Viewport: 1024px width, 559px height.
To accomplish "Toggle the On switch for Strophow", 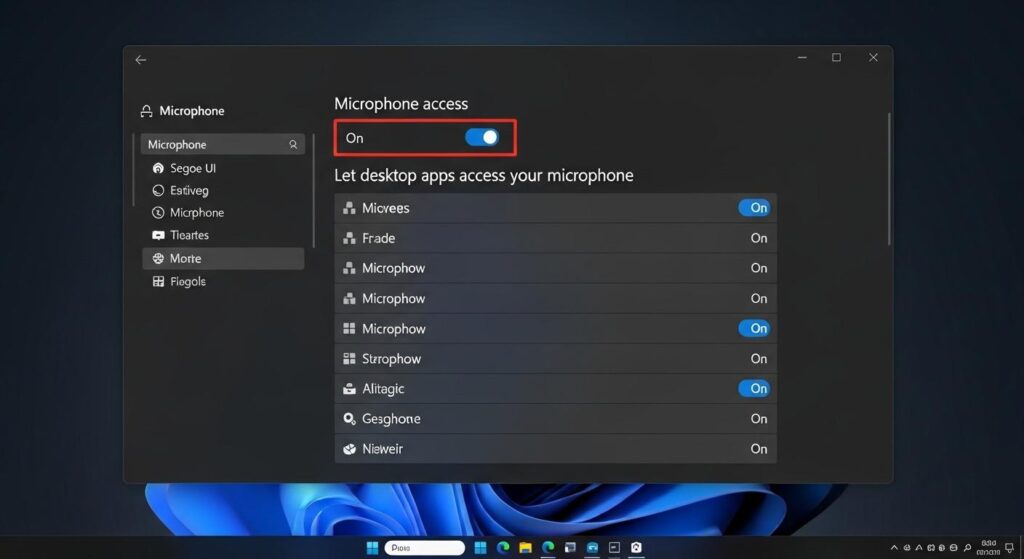I will [x=759, y=359].
